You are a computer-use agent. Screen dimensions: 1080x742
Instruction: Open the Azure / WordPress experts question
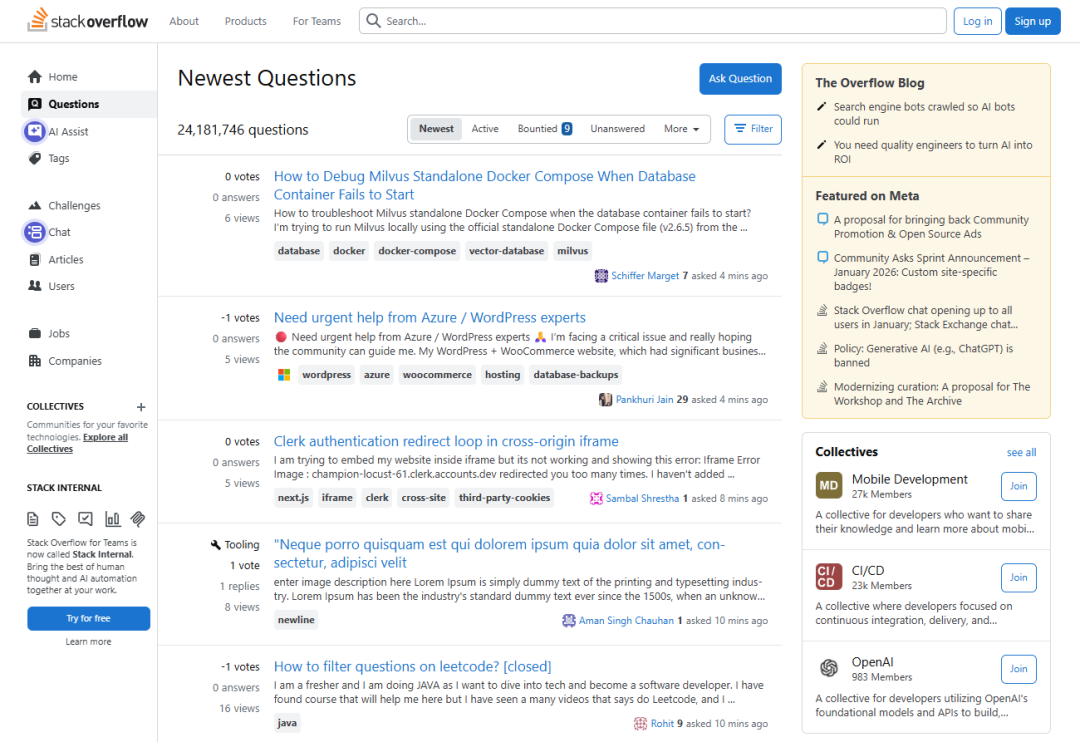[x=430, y=318]
